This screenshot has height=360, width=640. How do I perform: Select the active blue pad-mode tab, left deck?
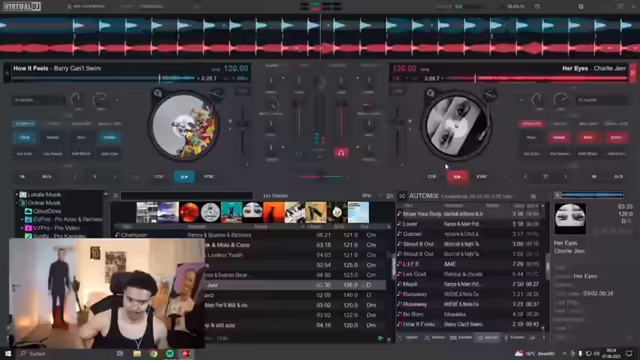point(25,123)
